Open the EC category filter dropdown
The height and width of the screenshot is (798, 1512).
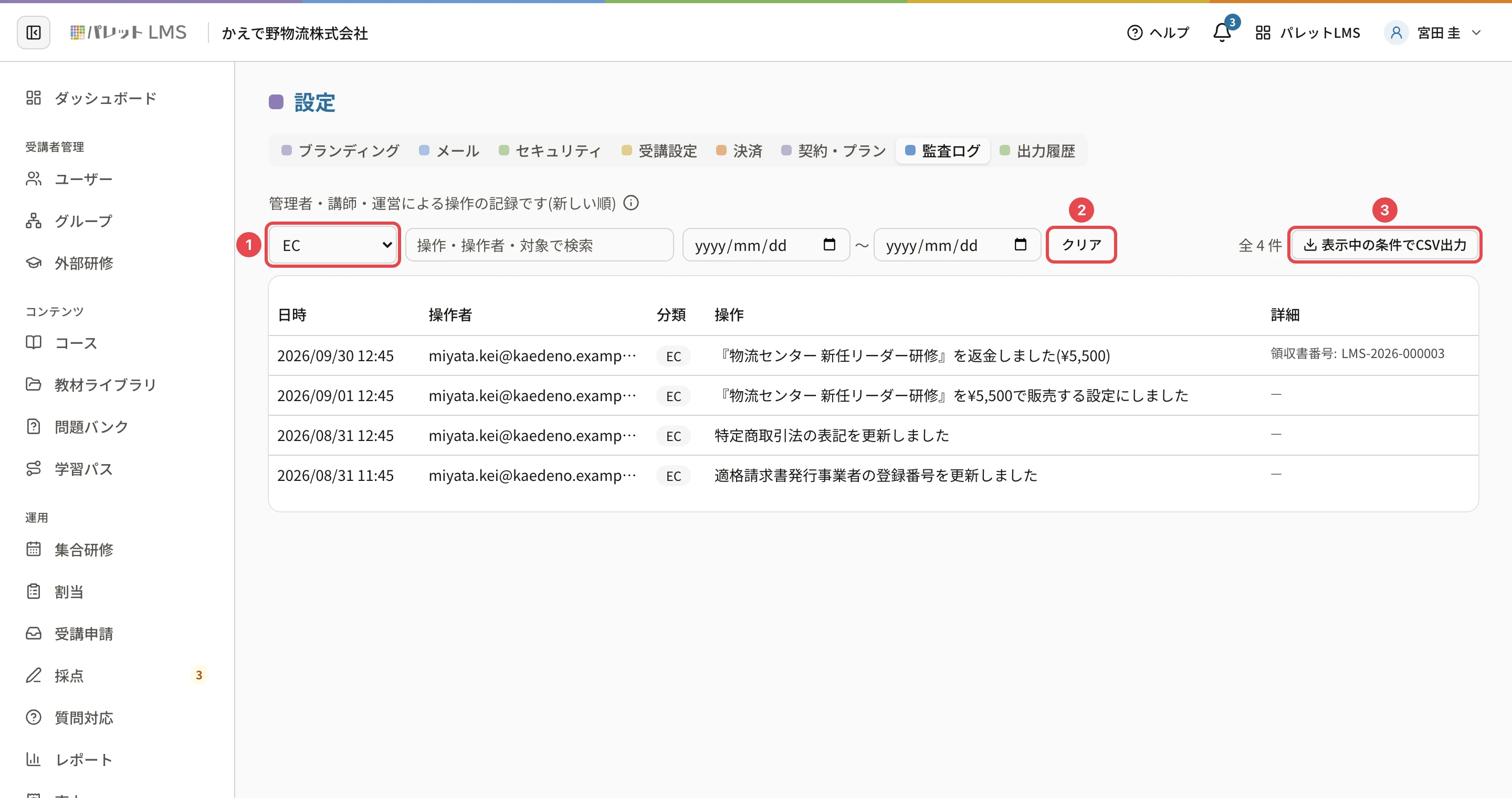click(333, 245)
